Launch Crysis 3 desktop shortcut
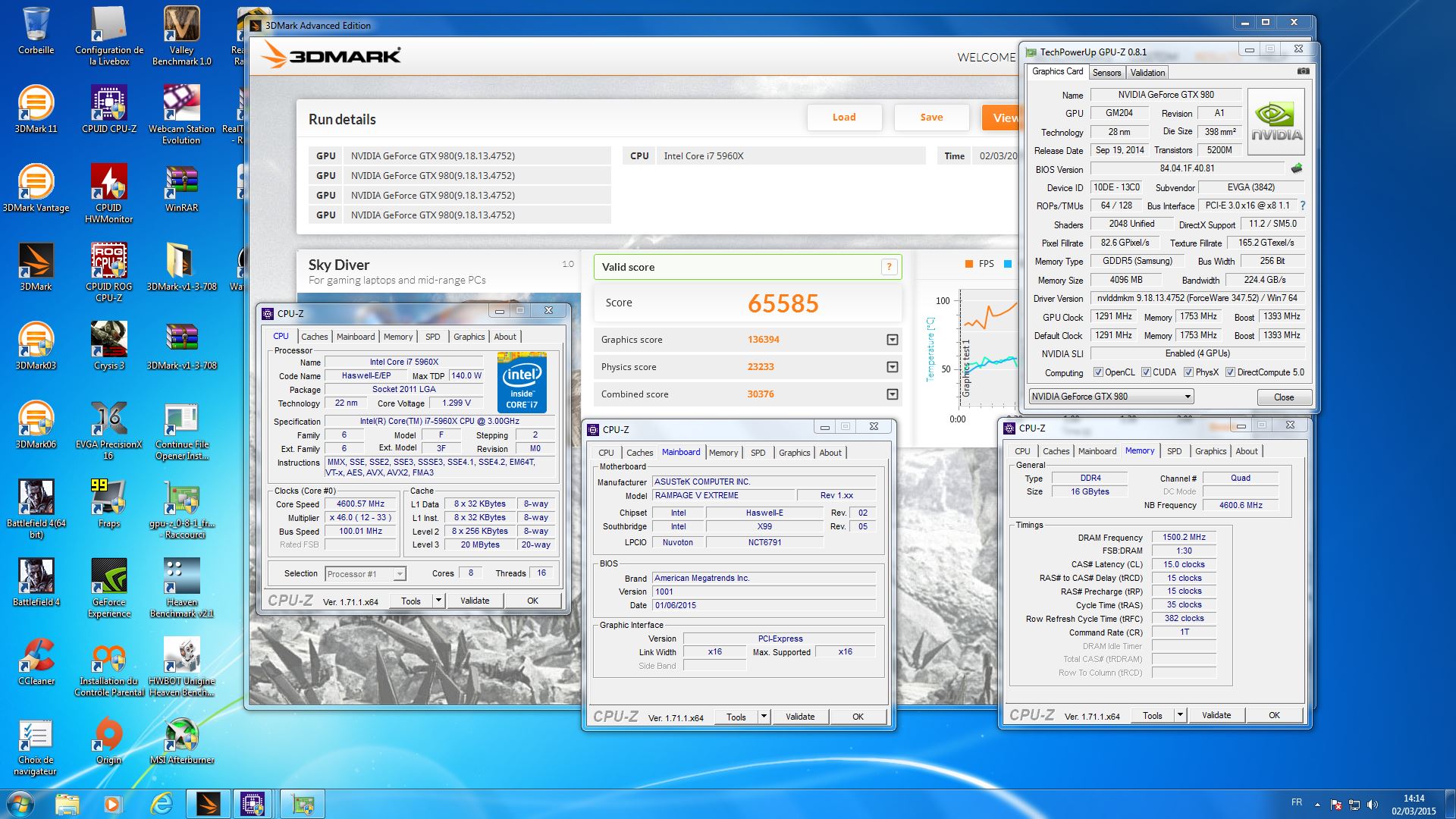The width and height of the screenshot is (1456, 819). (x=109, y=346)
